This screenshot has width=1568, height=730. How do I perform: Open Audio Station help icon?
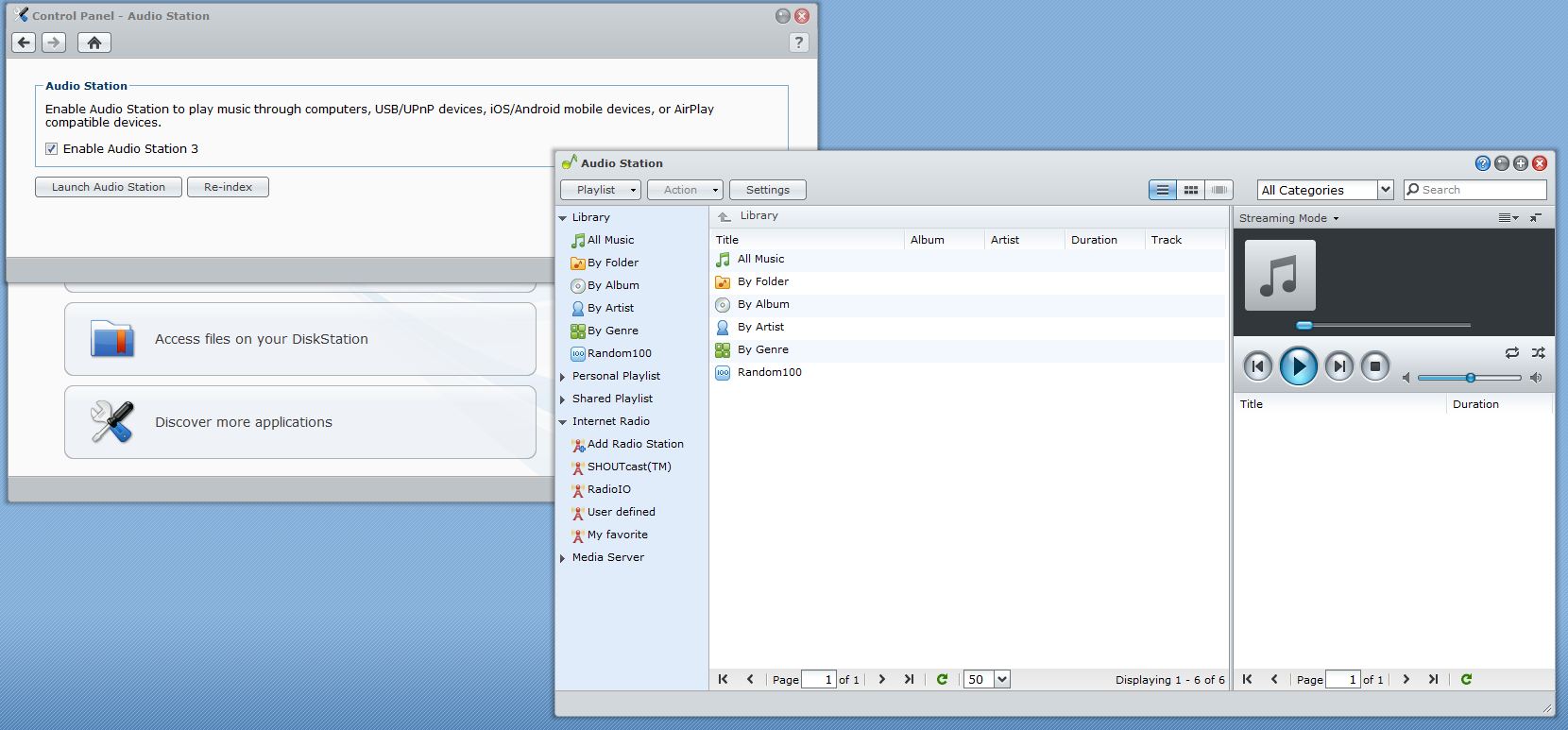tap(1483, 163)
